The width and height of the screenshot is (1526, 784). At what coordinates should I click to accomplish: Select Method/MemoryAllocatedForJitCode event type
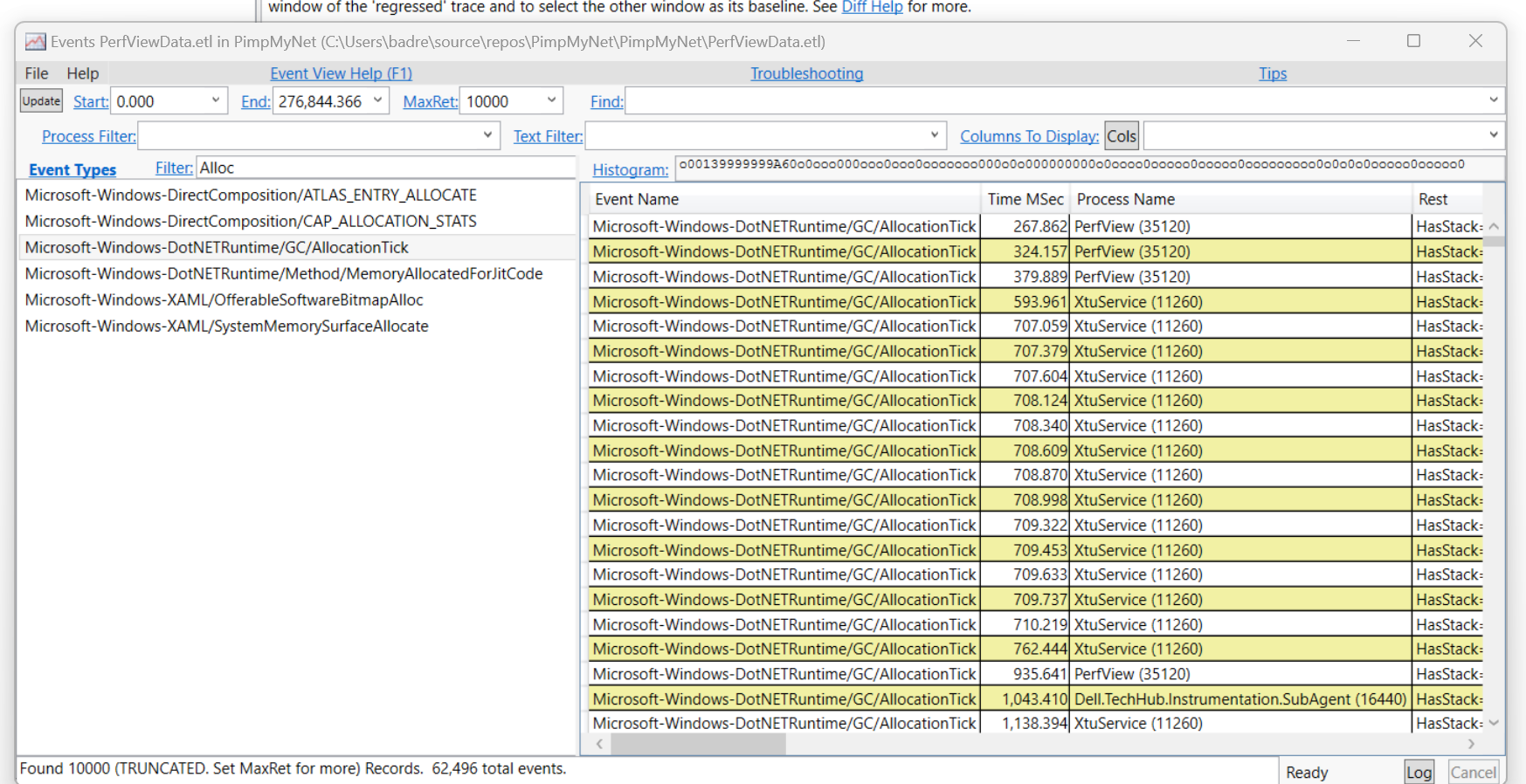pyautogui.click(x=297, y=274)
